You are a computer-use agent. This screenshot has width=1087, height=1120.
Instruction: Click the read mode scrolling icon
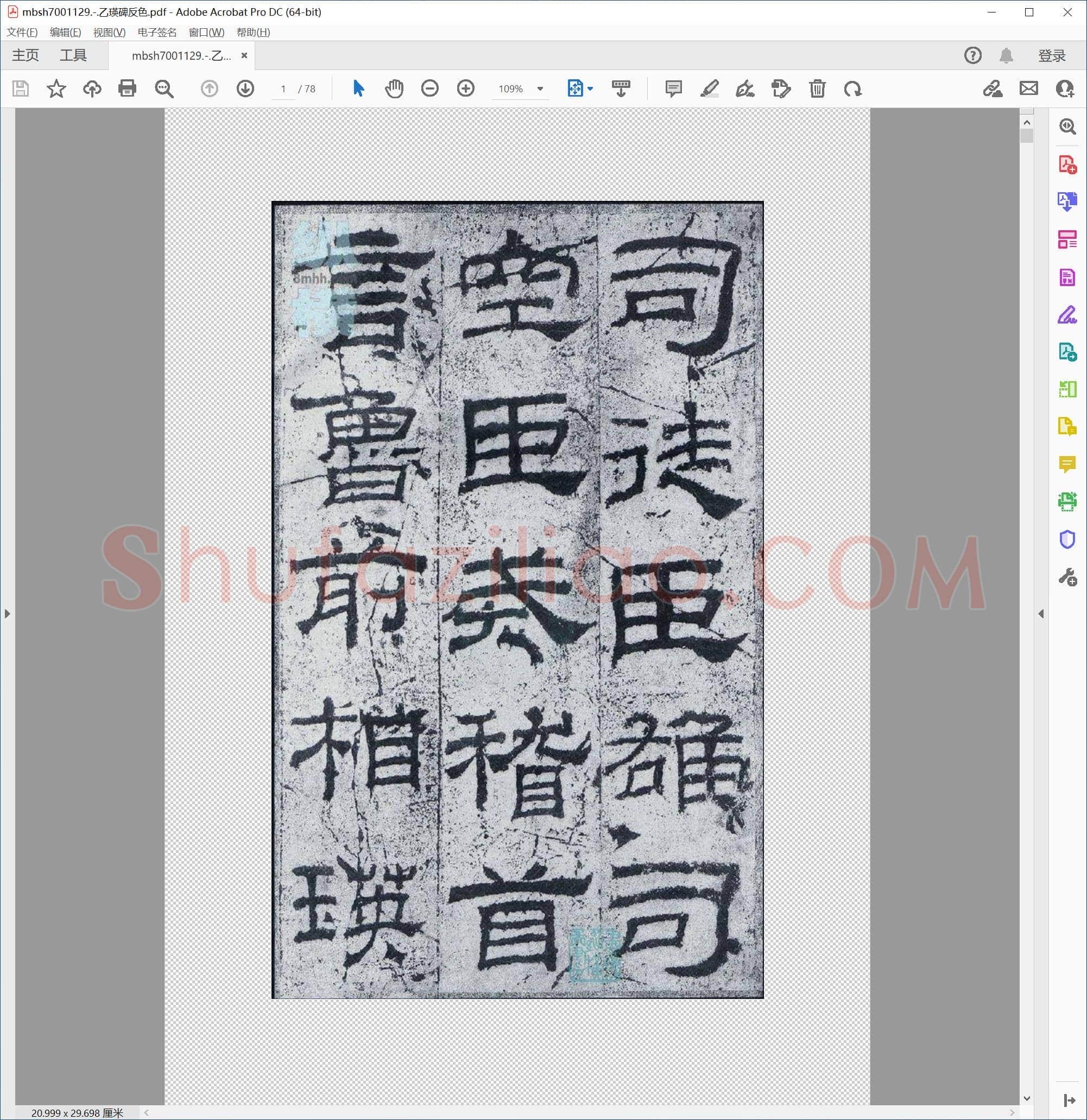coord(621,88)
